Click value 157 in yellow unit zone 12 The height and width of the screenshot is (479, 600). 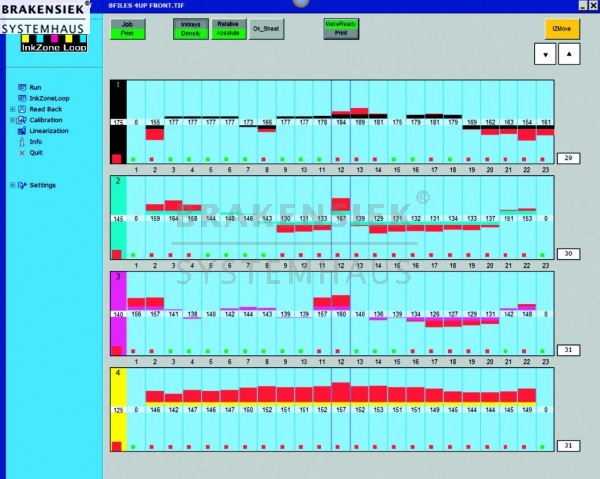(x=341, y=410)
